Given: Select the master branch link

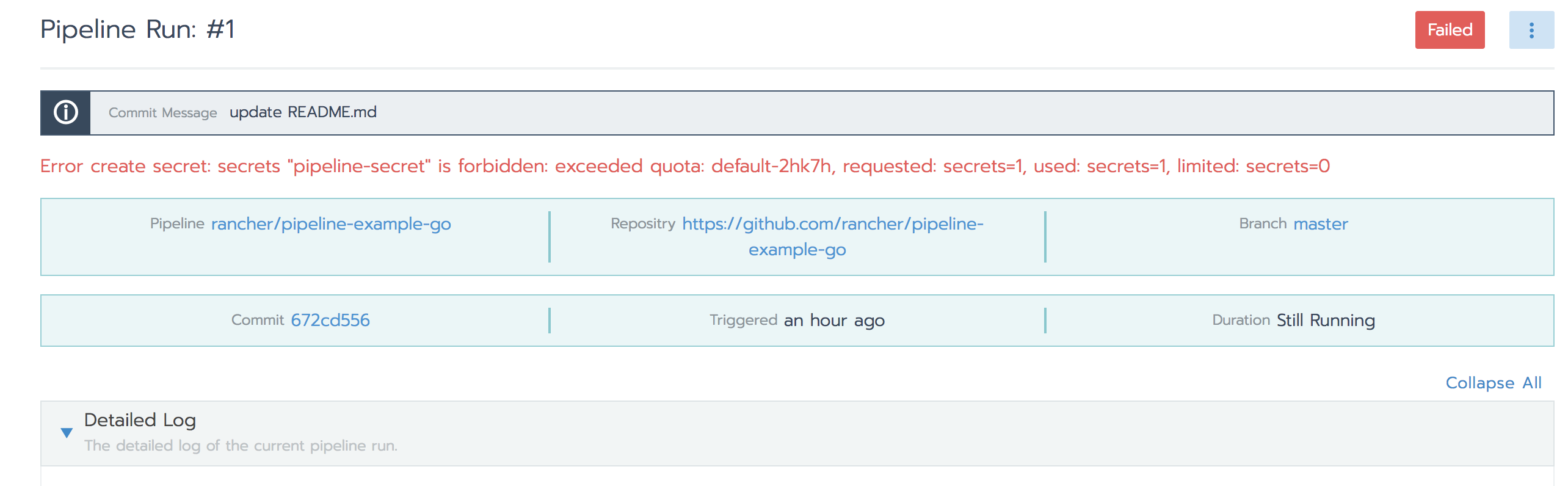Looking at the screenshot, I should click(1321, 224).
